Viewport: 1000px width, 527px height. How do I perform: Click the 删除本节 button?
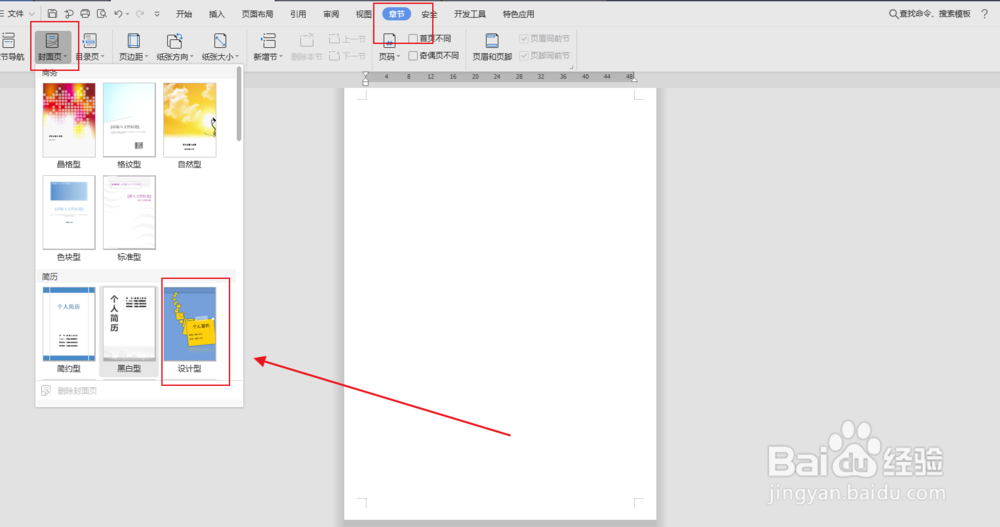click(x=307, y=48)
